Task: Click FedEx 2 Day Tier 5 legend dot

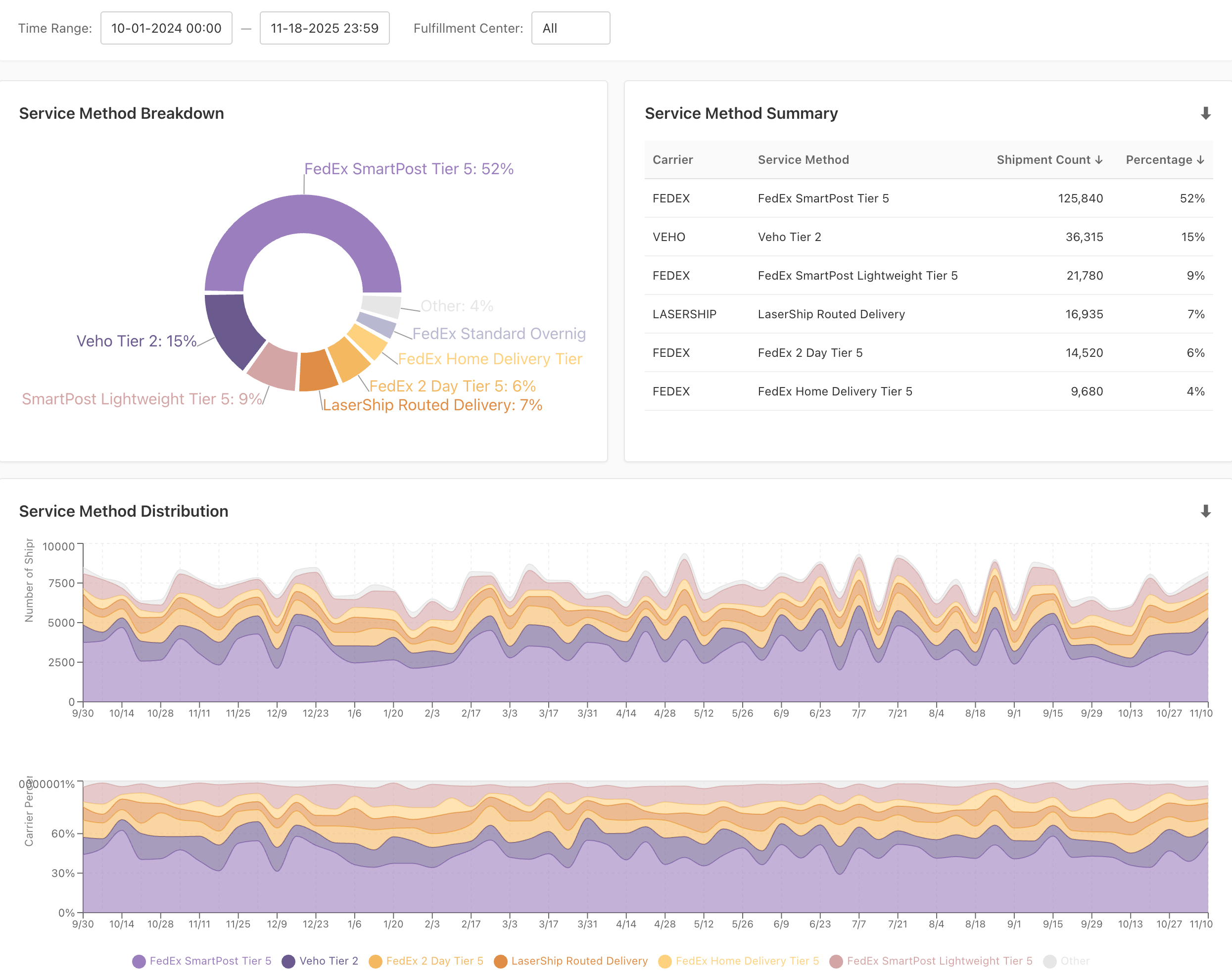Action: coord(375,962)
